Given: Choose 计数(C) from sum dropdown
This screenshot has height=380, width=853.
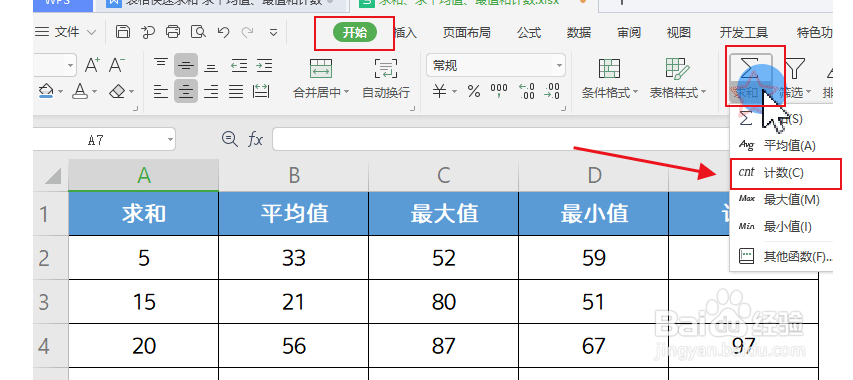Looking at the screenshot, I should (x=782, y=173).
